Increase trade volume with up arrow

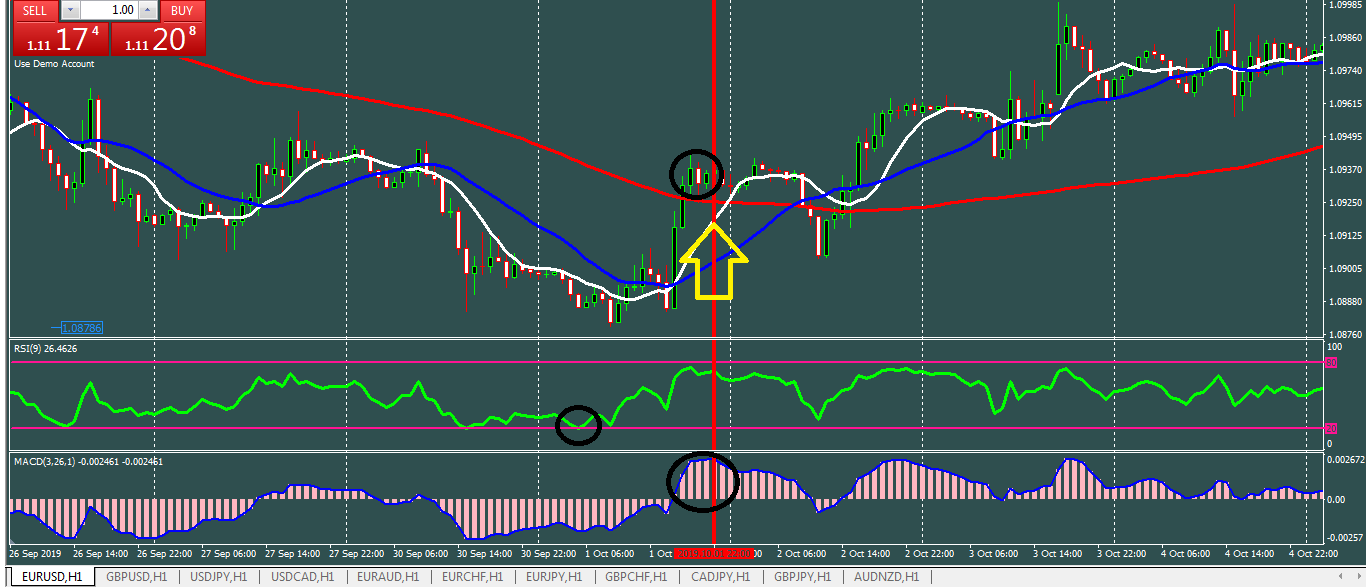click(147, 10)
